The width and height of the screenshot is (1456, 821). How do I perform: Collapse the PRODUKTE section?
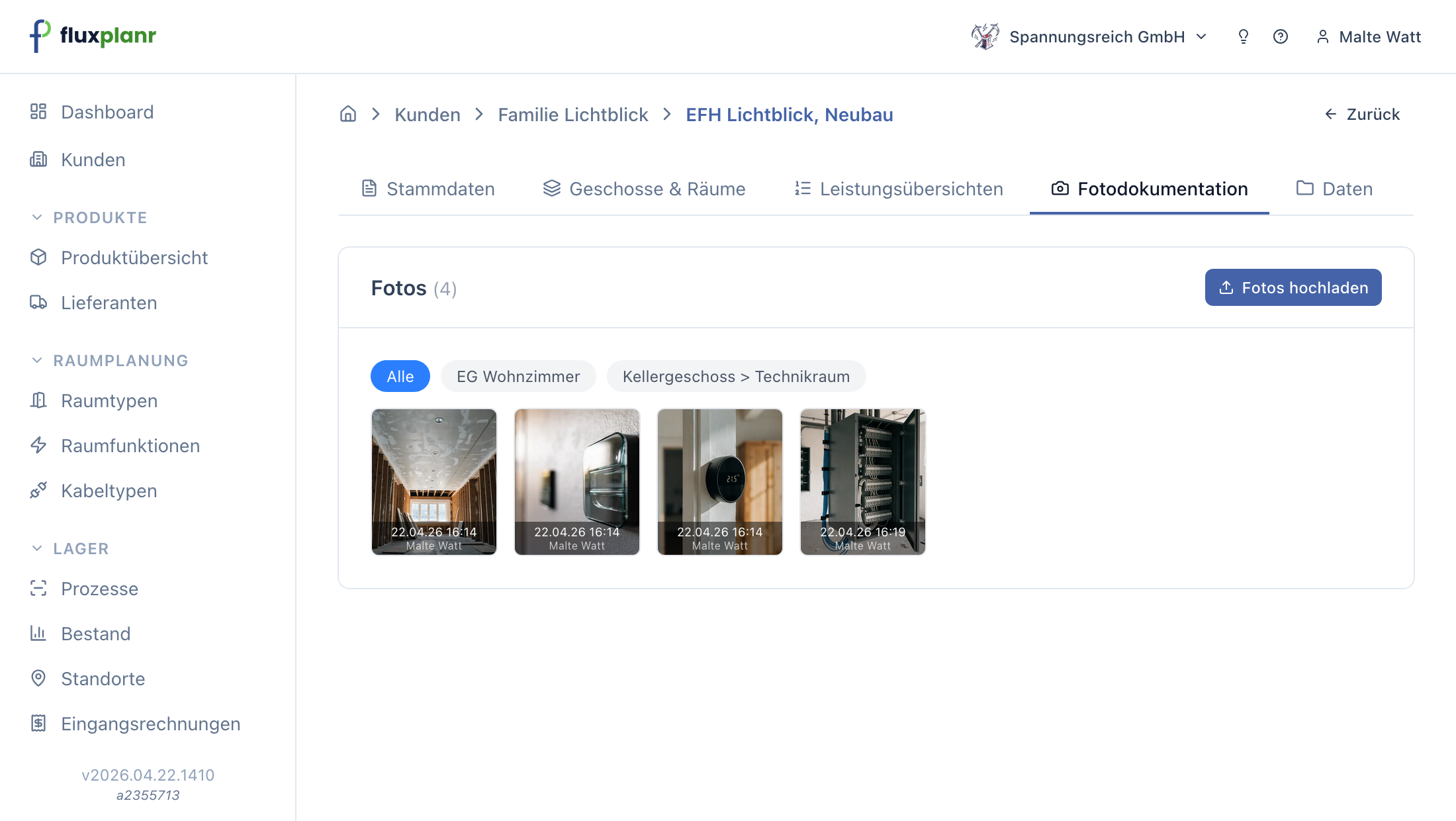(89, 217)
